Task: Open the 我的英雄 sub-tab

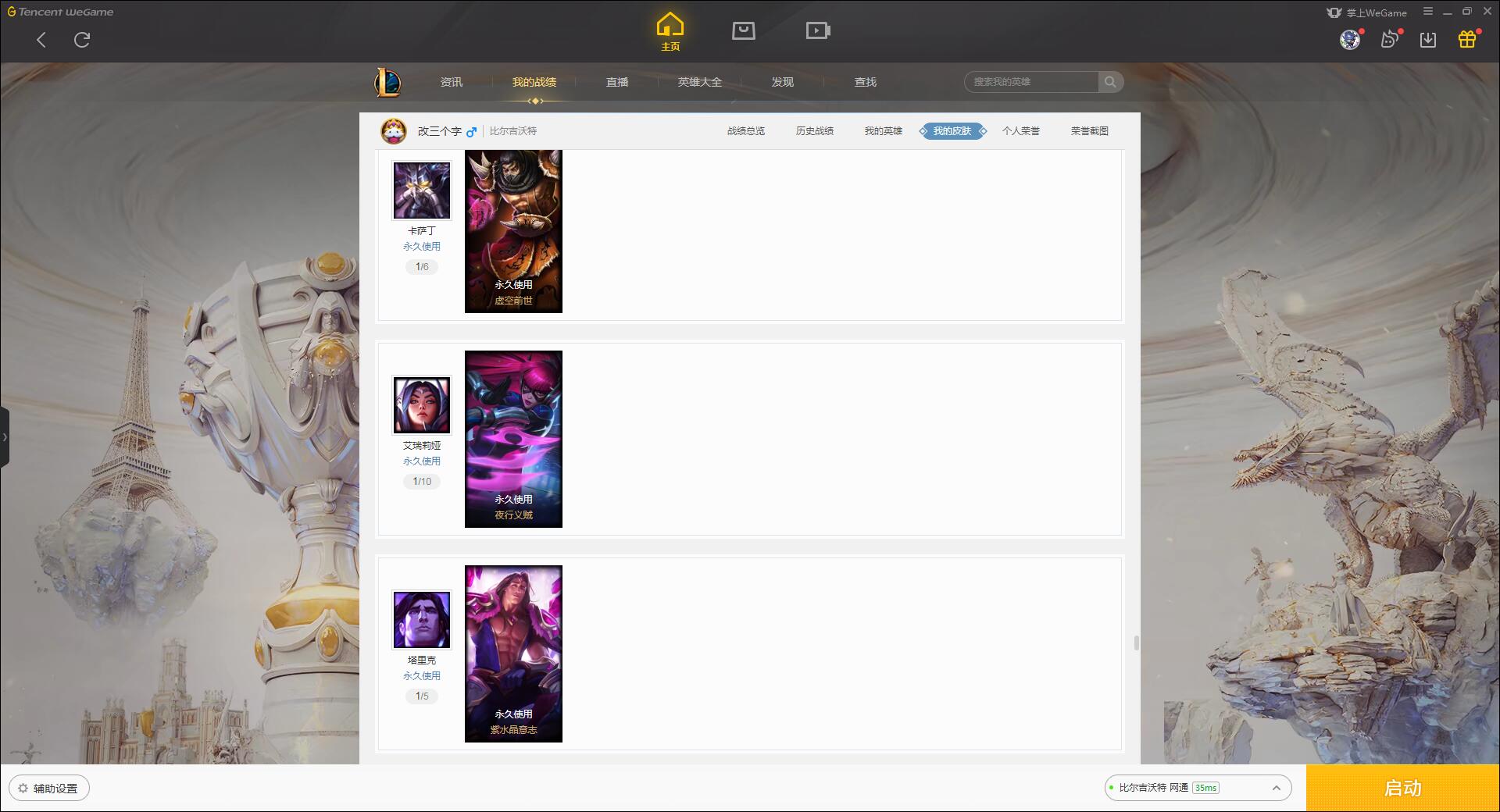Action: (884, 131)
